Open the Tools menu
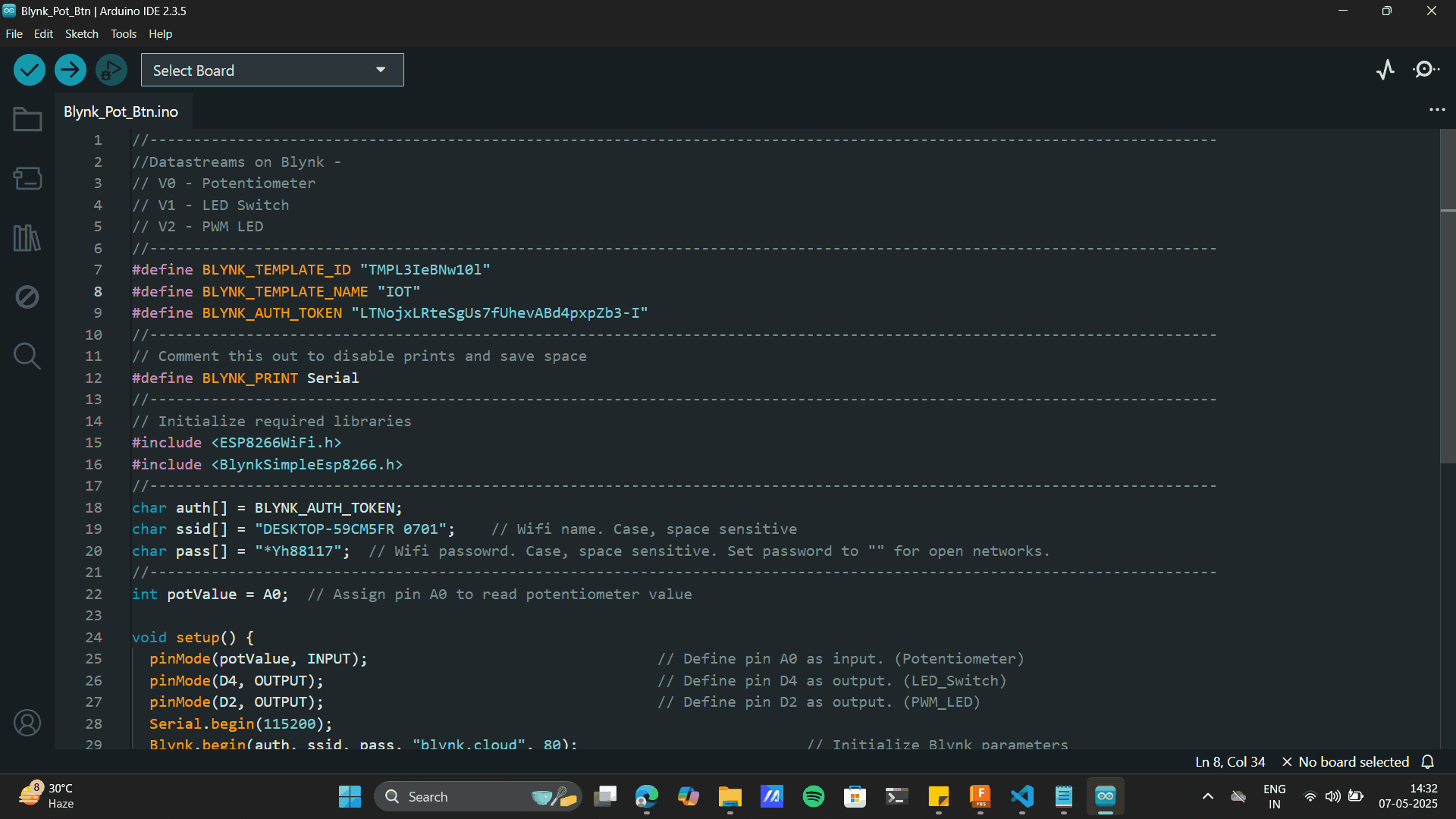The image size is (1456, 819). pyautogui.click(x=124, y=34)
